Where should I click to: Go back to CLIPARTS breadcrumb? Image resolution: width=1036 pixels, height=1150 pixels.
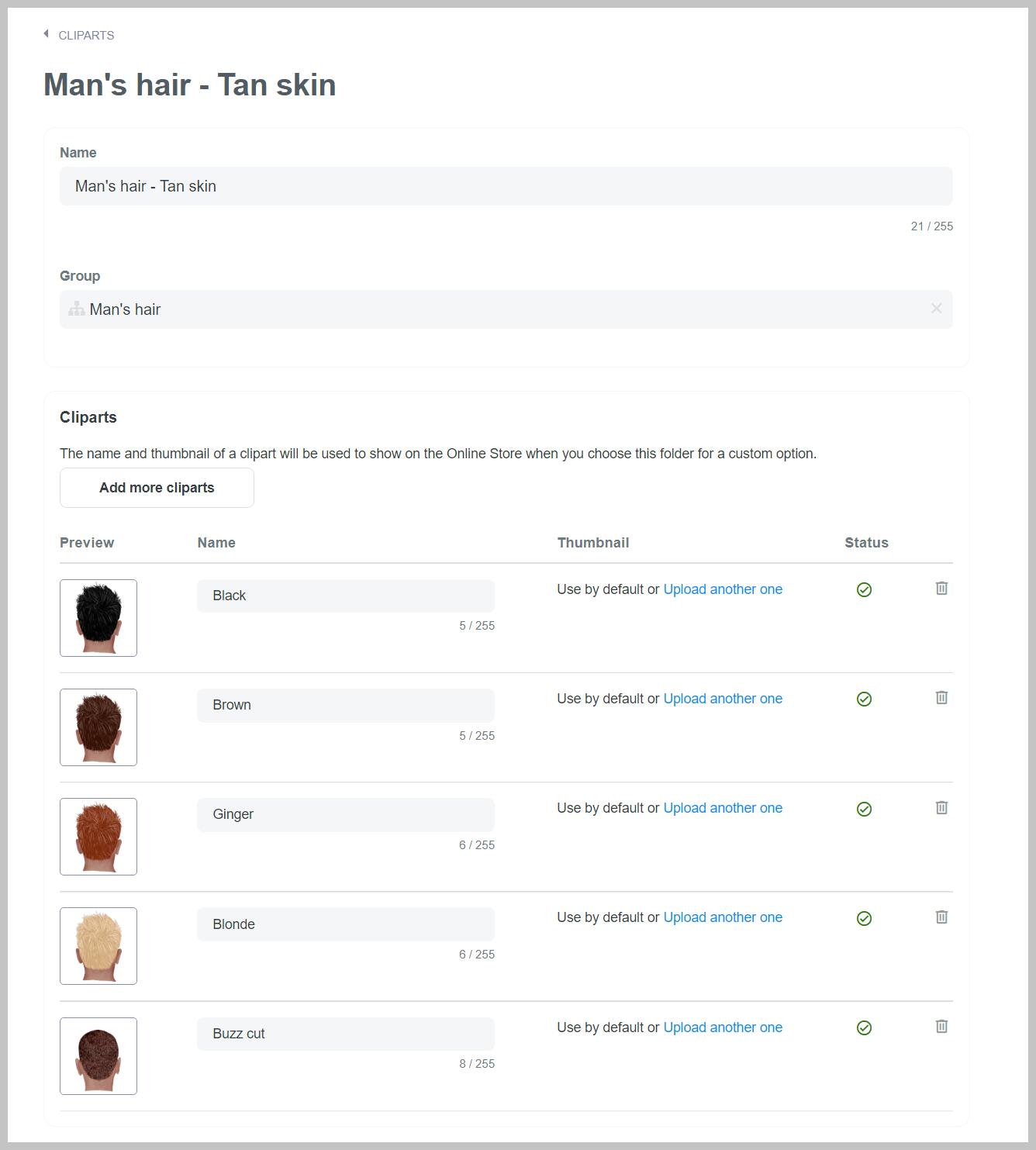click(86, 36)
